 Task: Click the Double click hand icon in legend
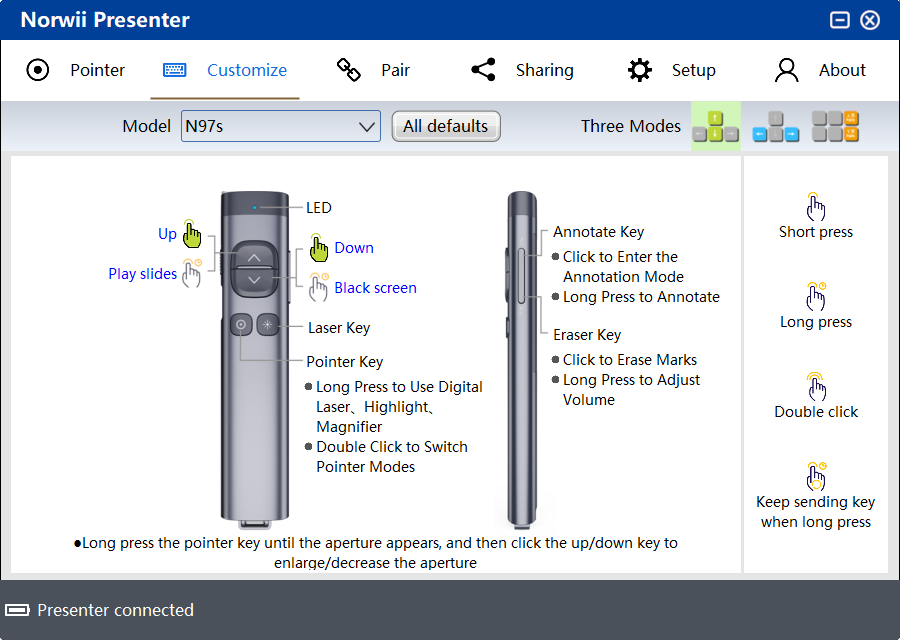pos(816,386)
